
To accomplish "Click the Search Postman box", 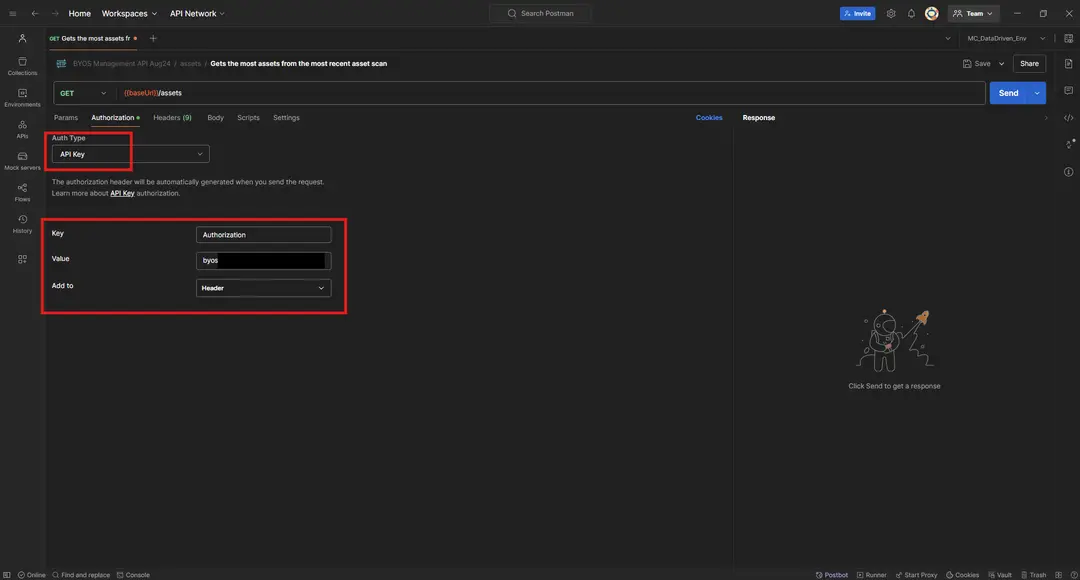I will coord(540,13).
